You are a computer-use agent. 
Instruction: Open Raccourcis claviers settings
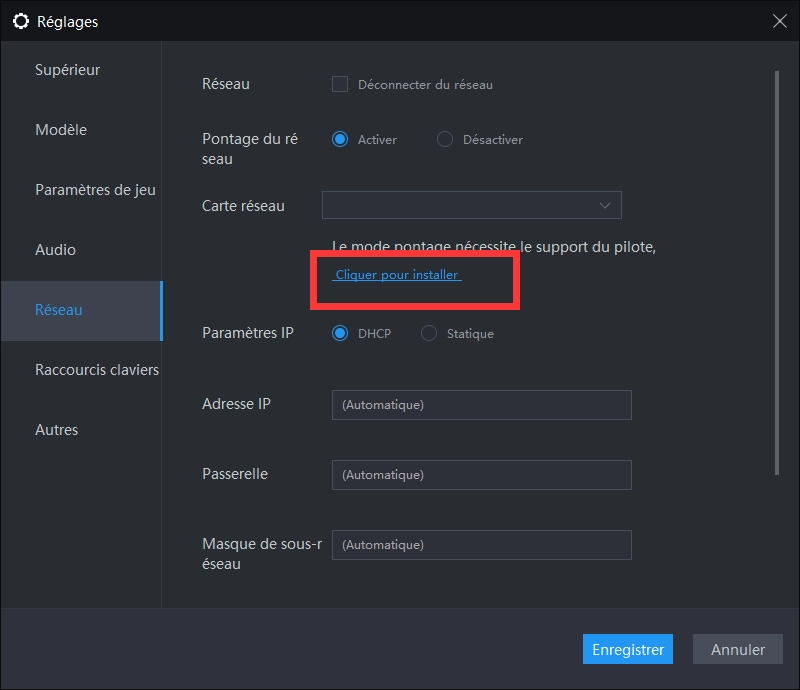(97, 370)
